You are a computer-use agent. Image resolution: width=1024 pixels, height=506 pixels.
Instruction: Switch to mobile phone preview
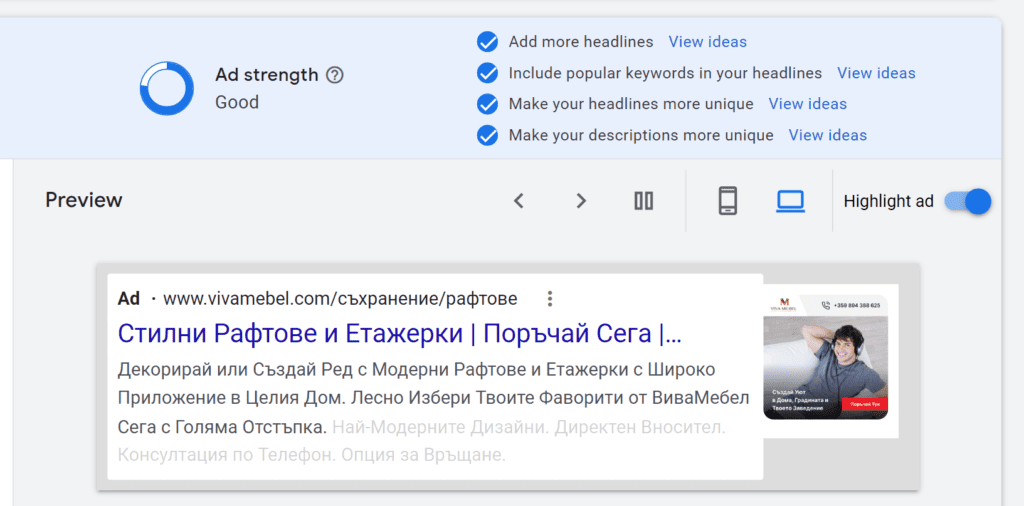point(728,201)
